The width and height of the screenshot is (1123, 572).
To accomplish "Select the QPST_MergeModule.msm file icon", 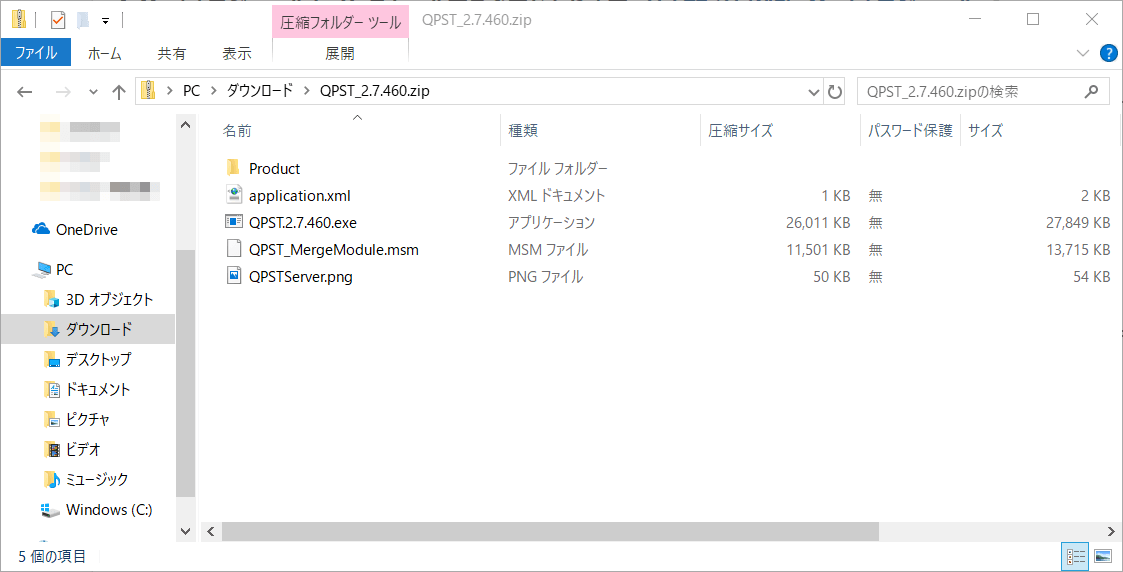I will [x=233, y=249].
